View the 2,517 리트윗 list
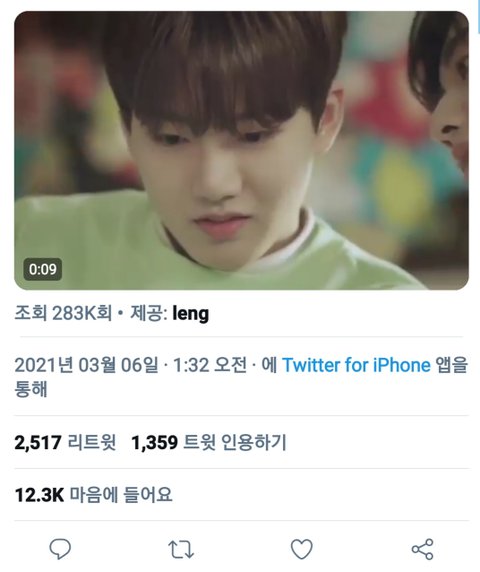 (x=65, y=442)
